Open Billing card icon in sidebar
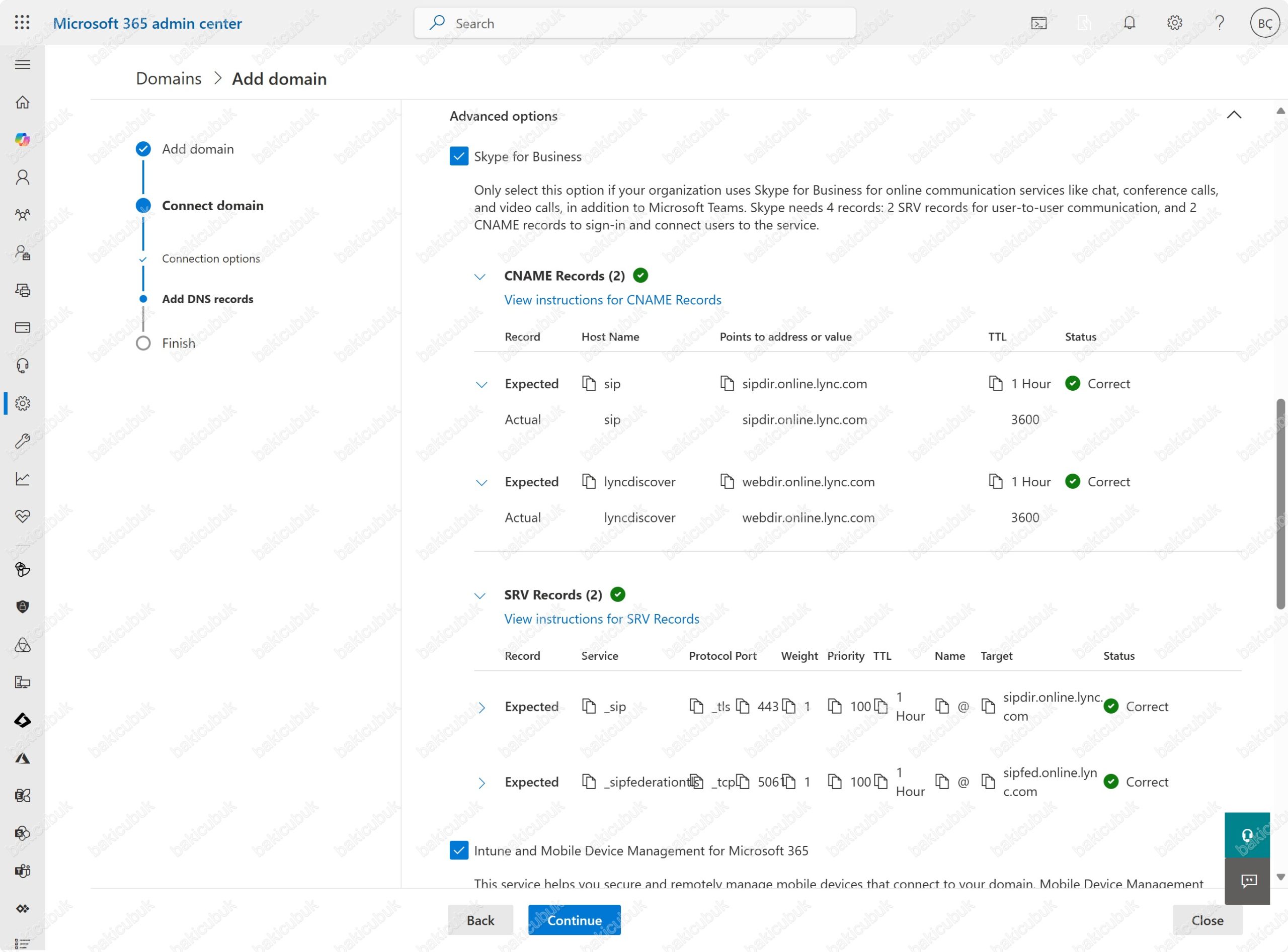Image resolution: width=1288 pixels, height=952 pixels. click(23, 328)
